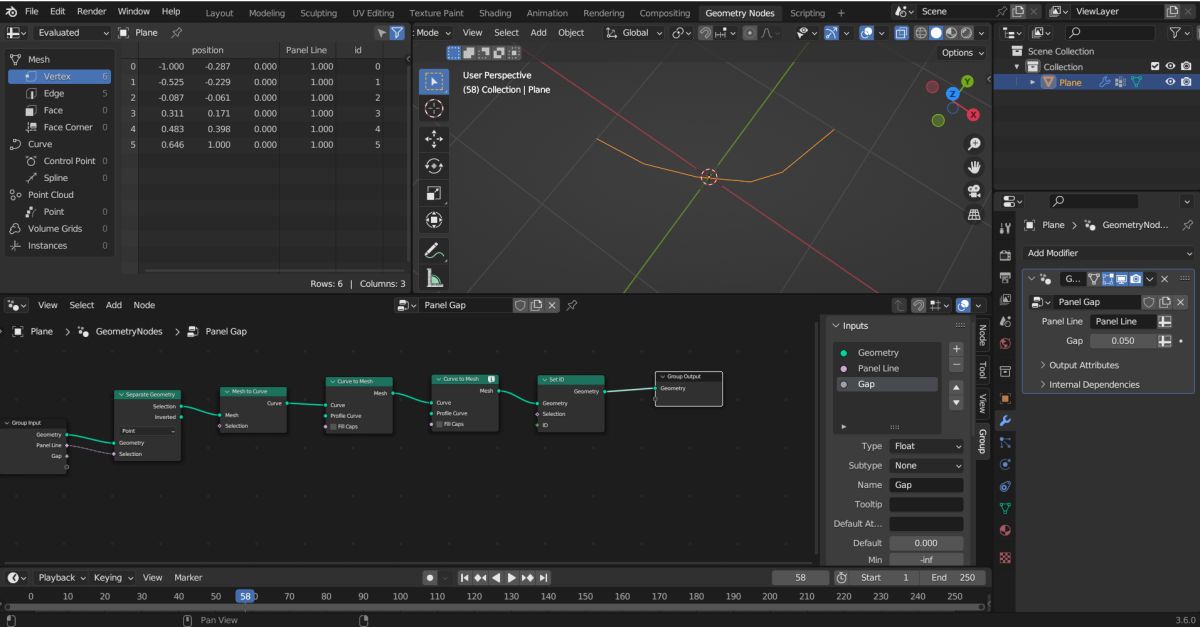
Task: Switch to the Animation workspace tab
Action: click(x=546, y=13)
